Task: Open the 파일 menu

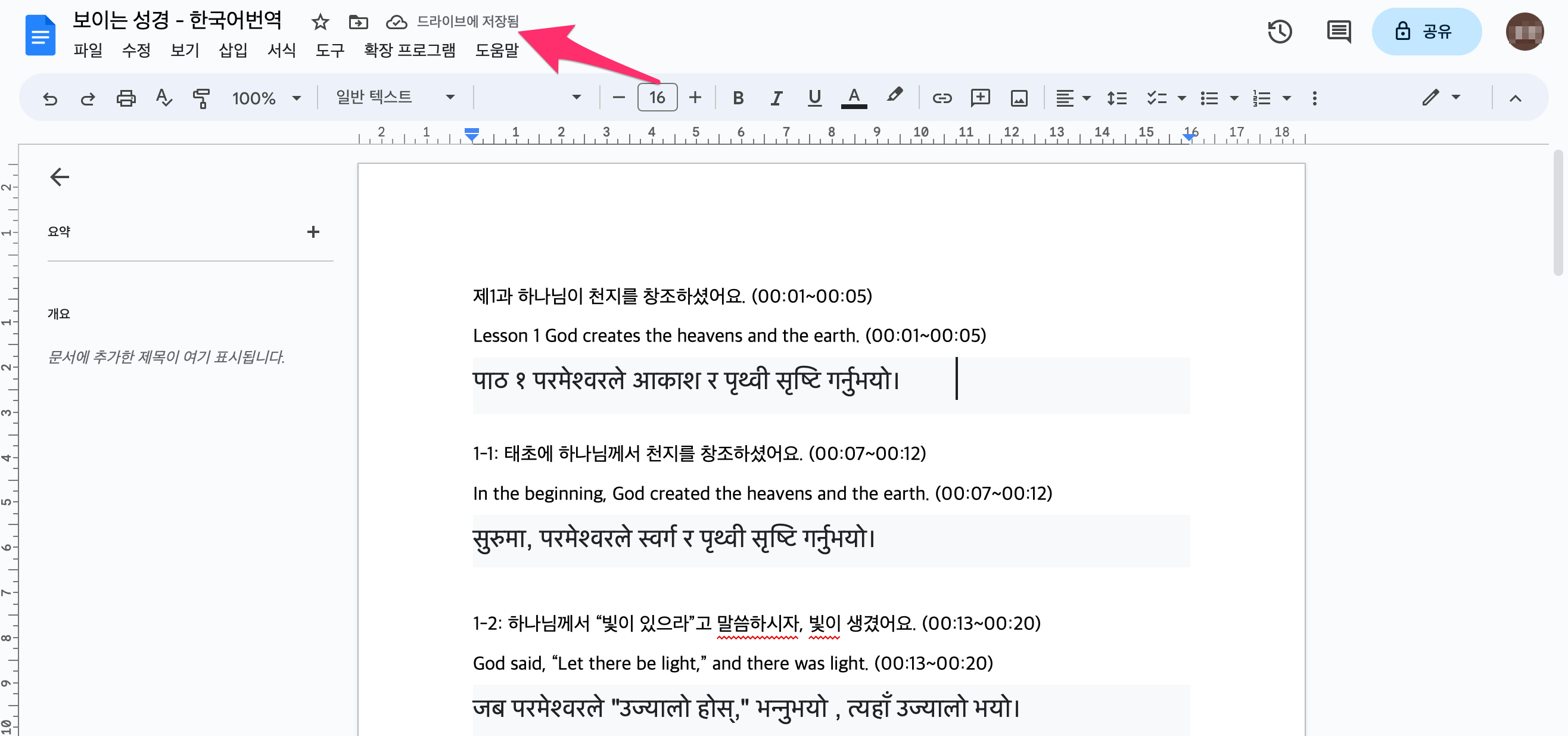Action: tap(88, 50)
